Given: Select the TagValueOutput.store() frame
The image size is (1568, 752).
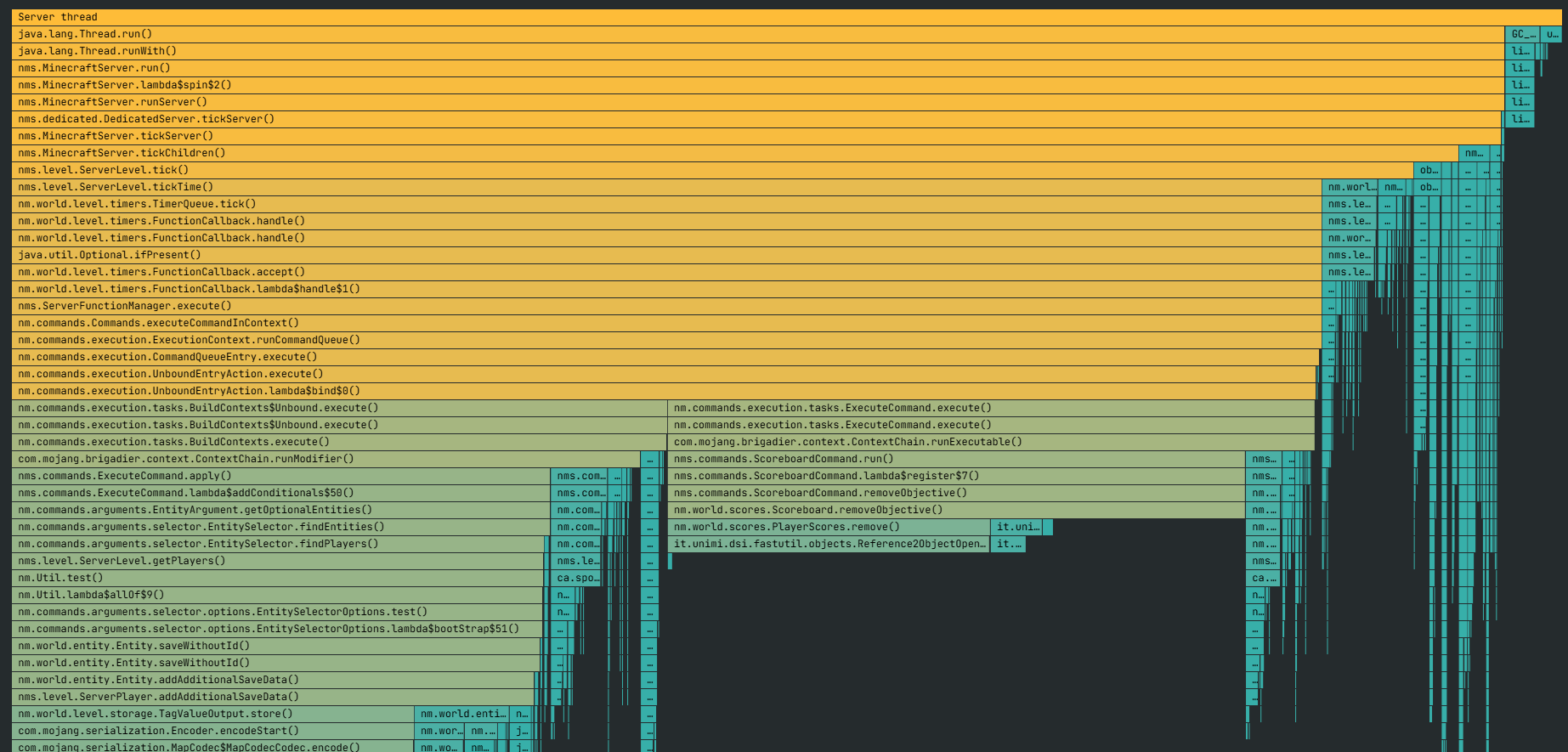Looking at the screenshot, I should click(x=212, y=714).
